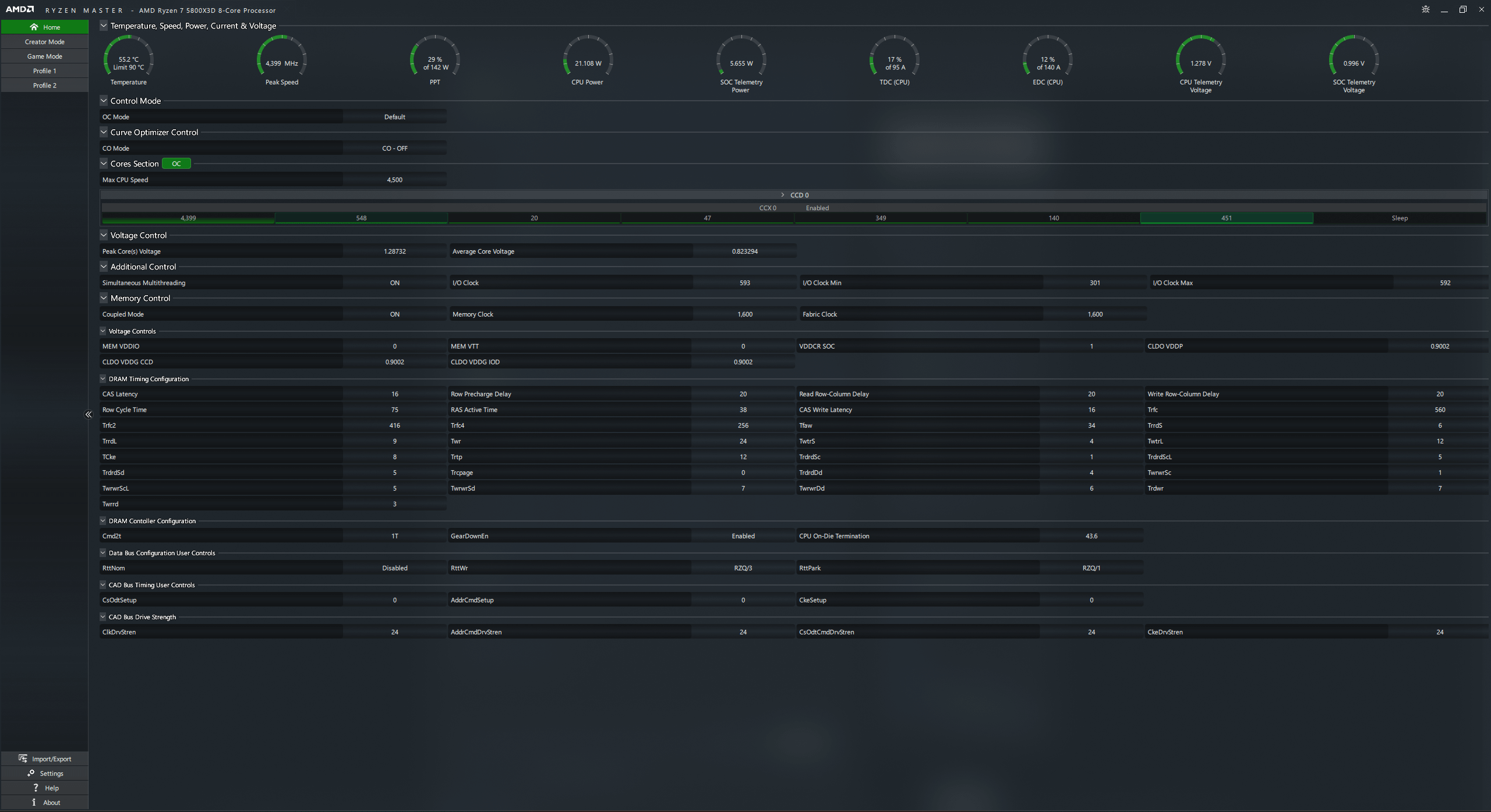Click Cmd2t value 1T

point(395,536)
